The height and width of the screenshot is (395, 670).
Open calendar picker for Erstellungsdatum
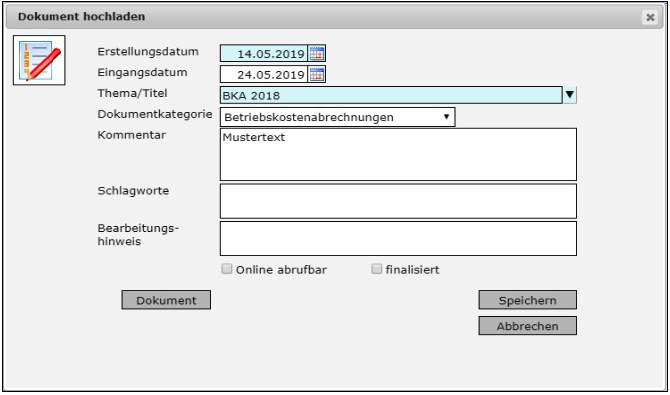317,53
